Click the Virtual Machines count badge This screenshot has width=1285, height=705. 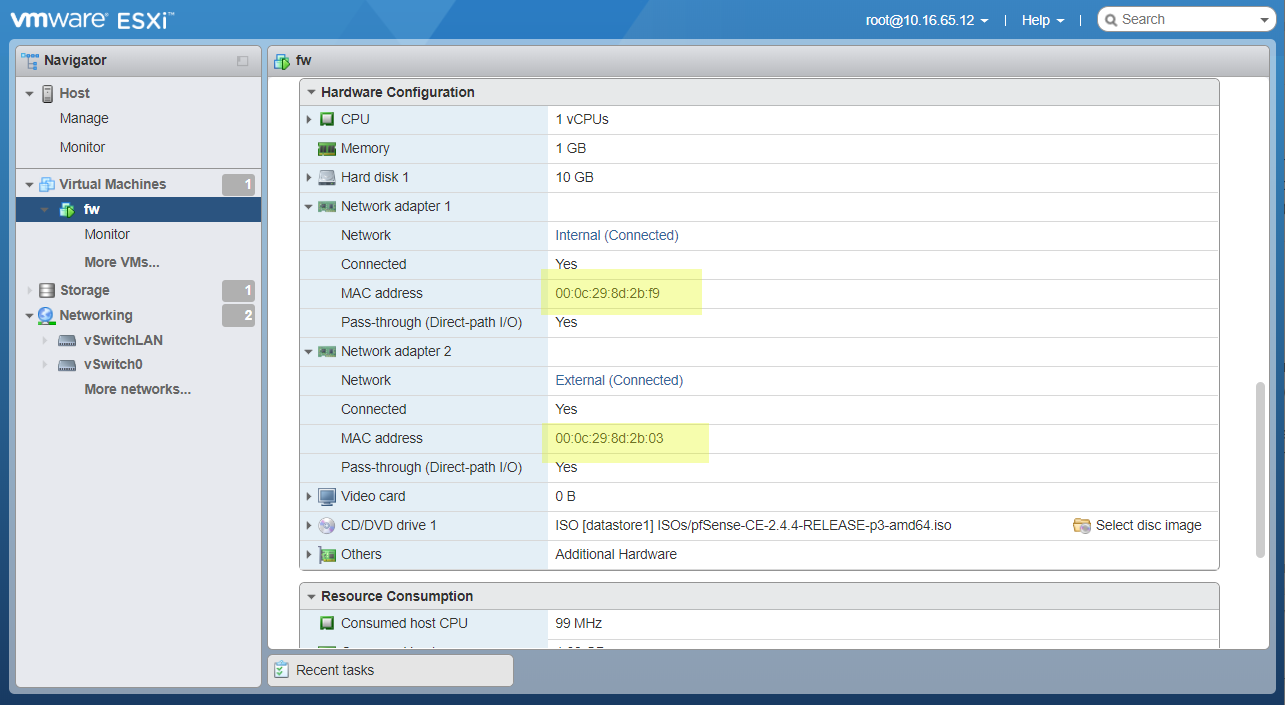(238, 184)
